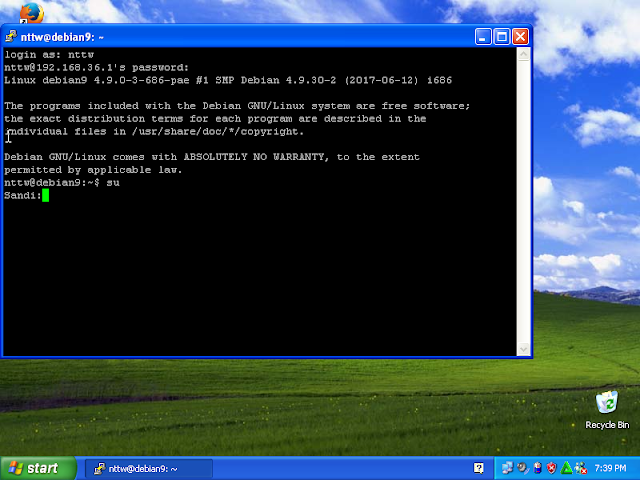Click the 'login as: nttw' line
Viewport: 640px width, 480px height.
point(49,55)
